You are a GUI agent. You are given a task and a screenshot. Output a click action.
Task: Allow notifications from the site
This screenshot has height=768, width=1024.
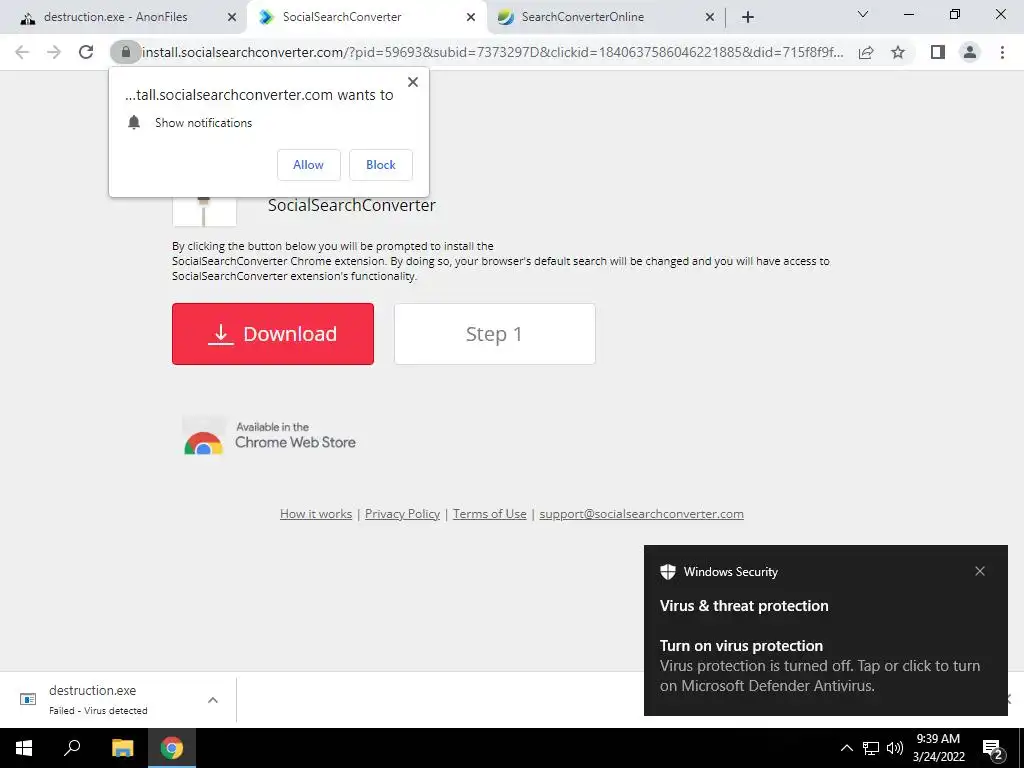tap(308, 165)
